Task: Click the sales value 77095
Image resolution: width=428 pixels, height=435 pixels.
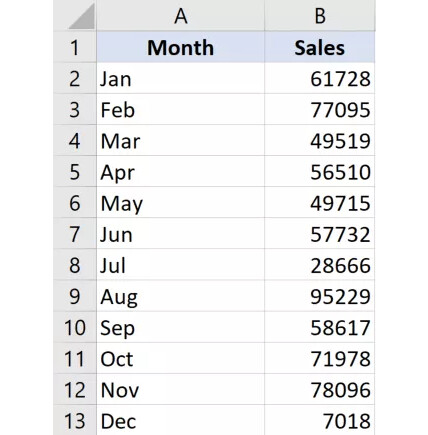Action: coord(320,110)
